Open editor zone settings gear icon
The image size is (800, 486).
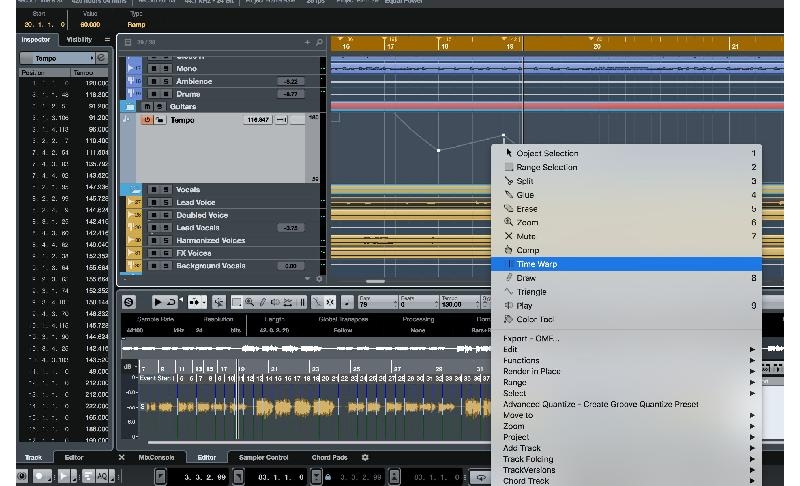pos(365,457)
